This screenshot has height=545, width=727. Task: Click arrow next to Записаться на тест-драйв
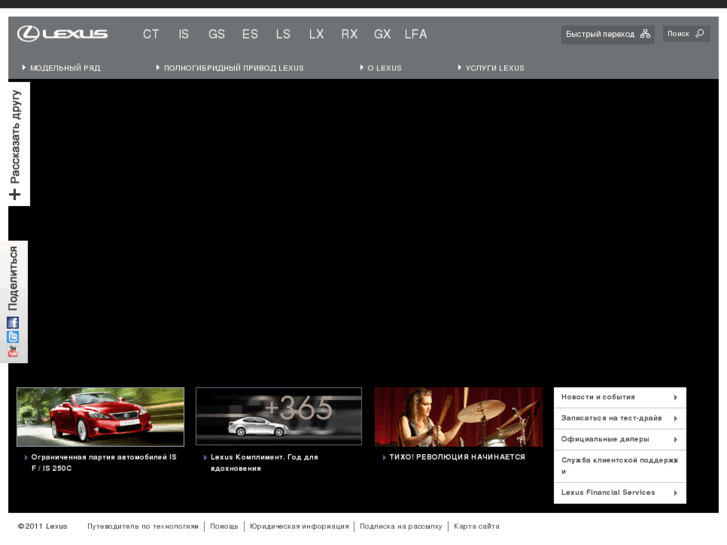(676, 418)
